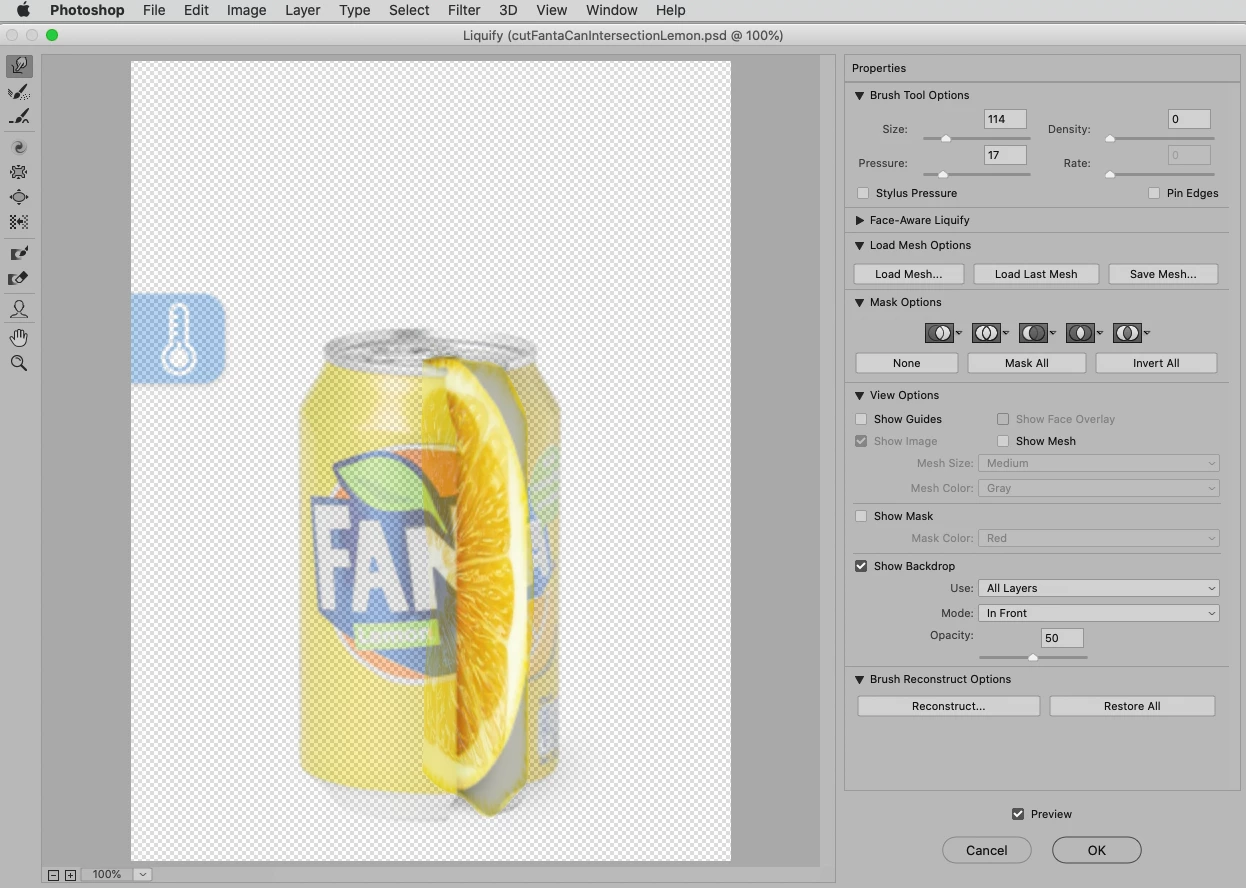Collapse View Options section
This screenshot has height=888, width=1246.
point(860,395)
